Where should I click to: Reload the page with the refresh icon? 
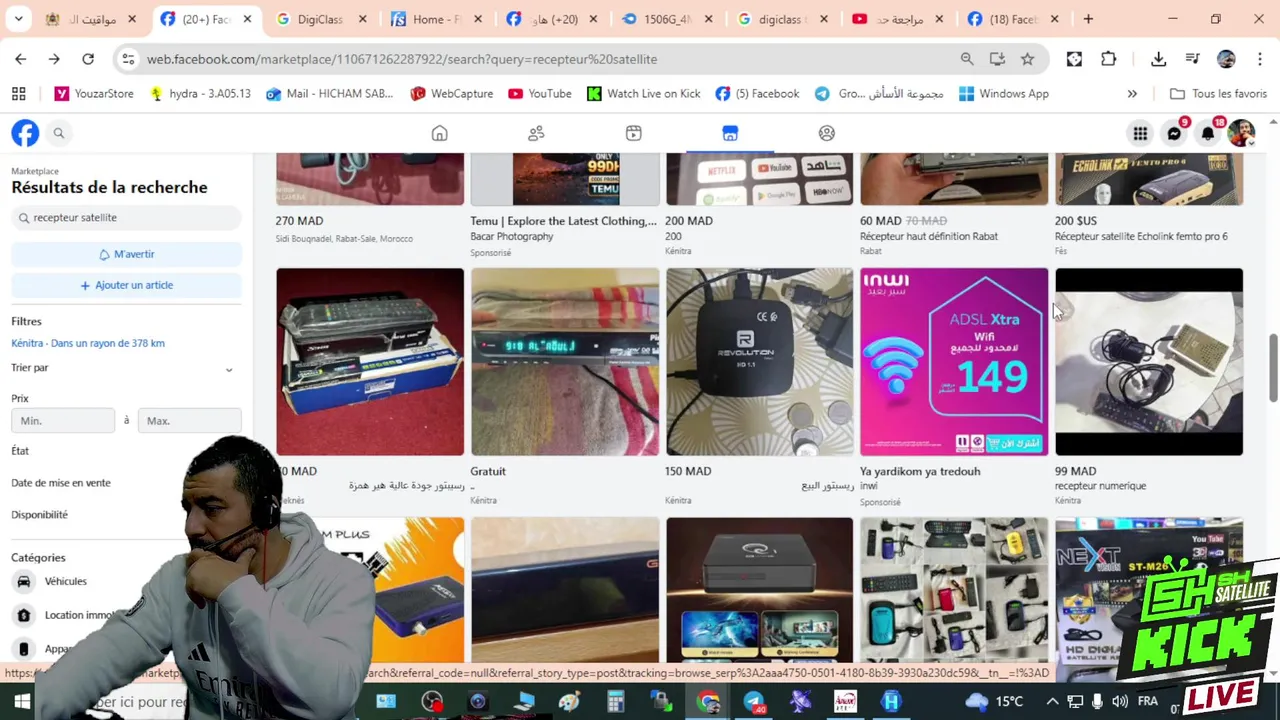tap(88, 59)
